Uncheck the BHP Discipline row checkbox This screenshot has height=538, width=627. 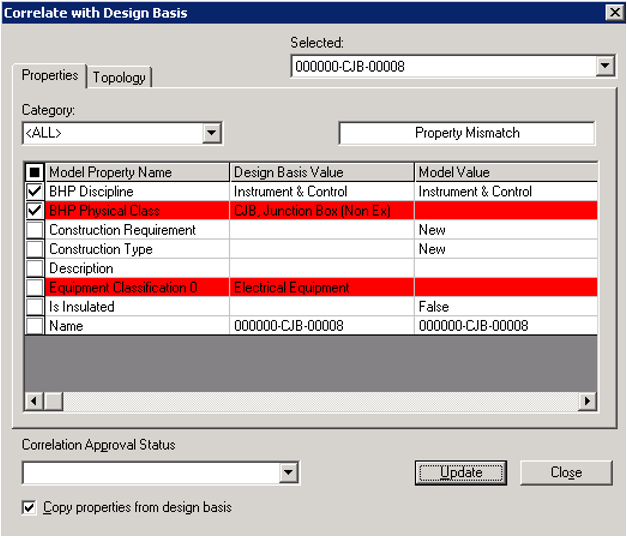35,192
